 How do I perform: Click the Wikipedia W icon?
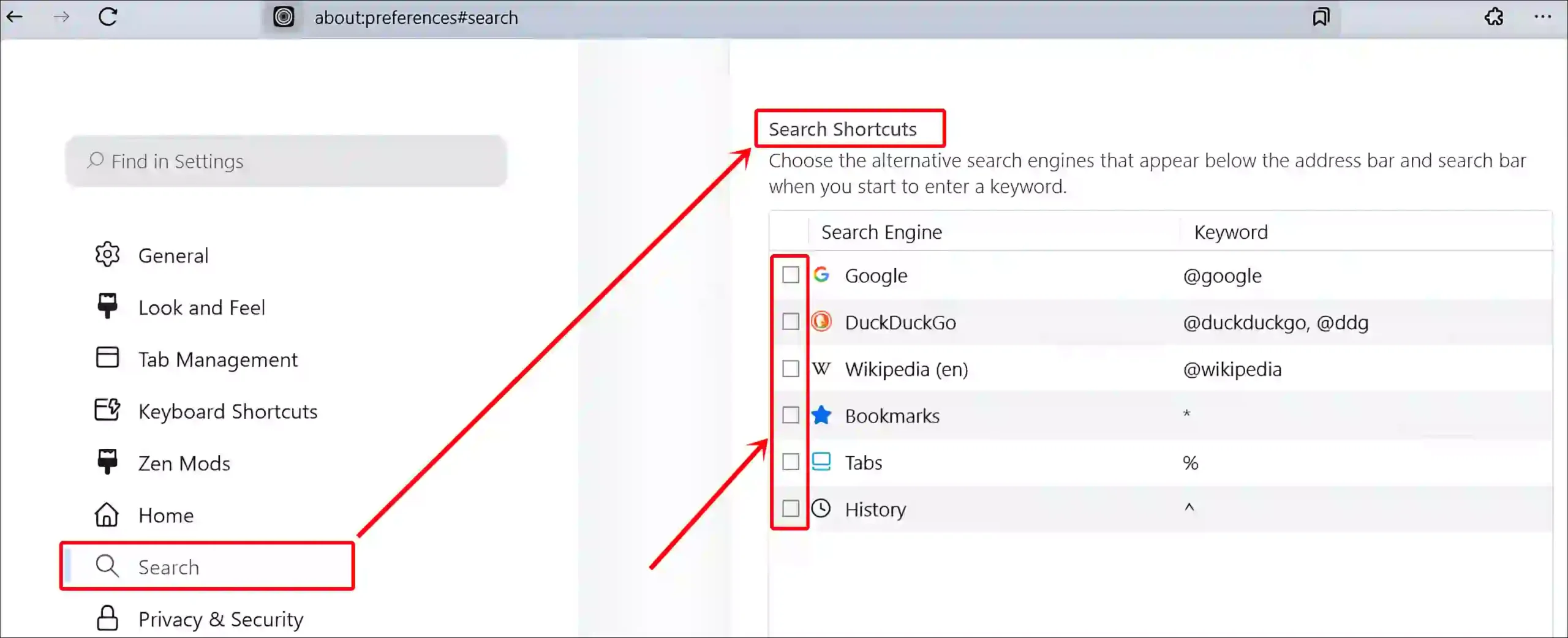click(x=821, y=369)
